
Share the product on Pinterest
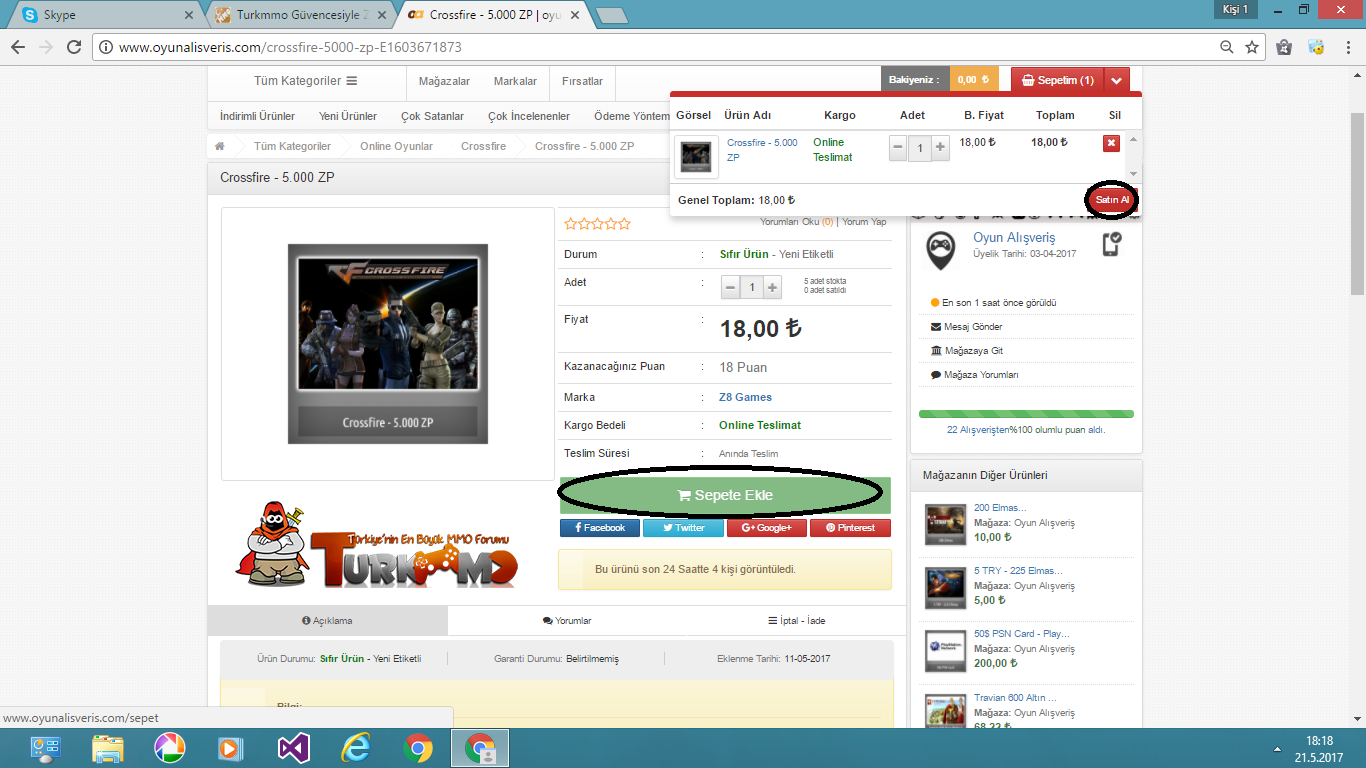tap(850, 528)
